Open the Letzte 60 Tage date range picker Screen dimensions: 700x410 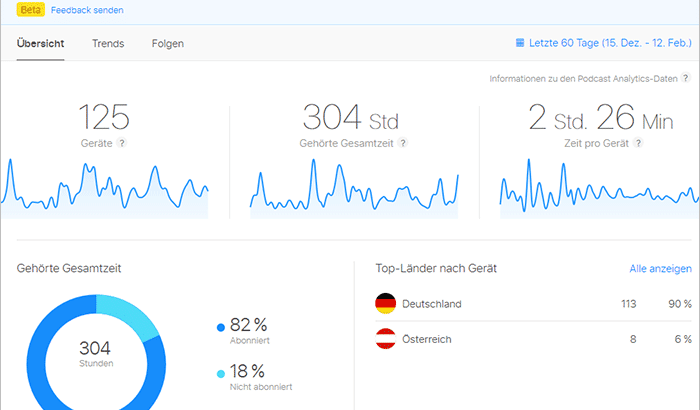click(604, 44)
